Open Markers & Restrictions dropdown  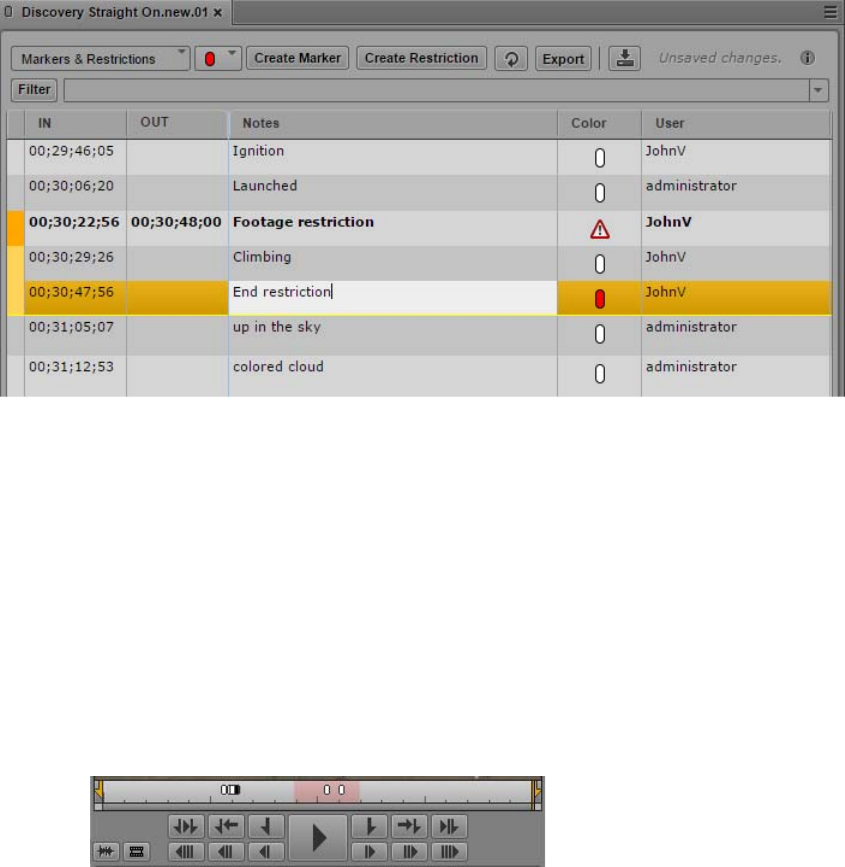[100, 59]
